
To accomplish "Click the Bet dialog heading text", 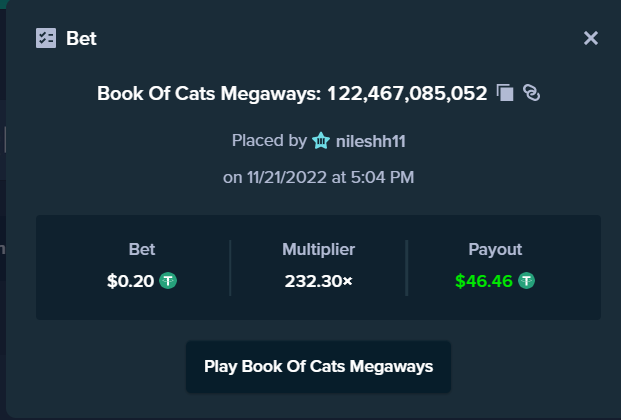I will (x=81, y=38).
